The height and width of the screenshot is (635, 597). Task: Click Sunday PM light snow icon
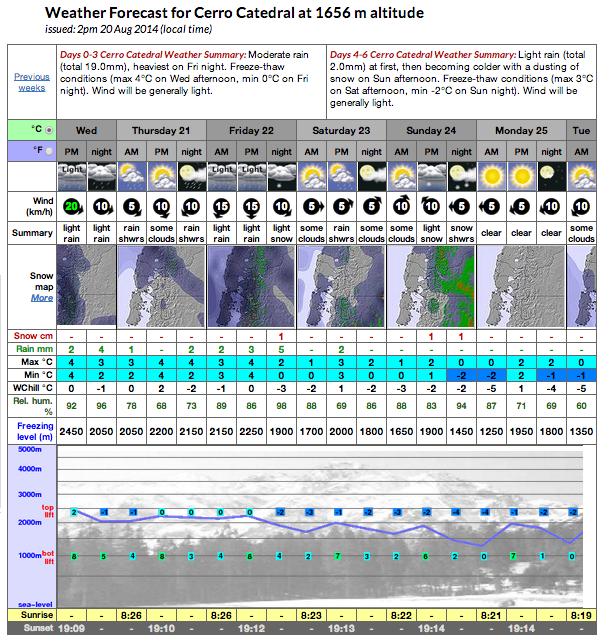(431, 176)
